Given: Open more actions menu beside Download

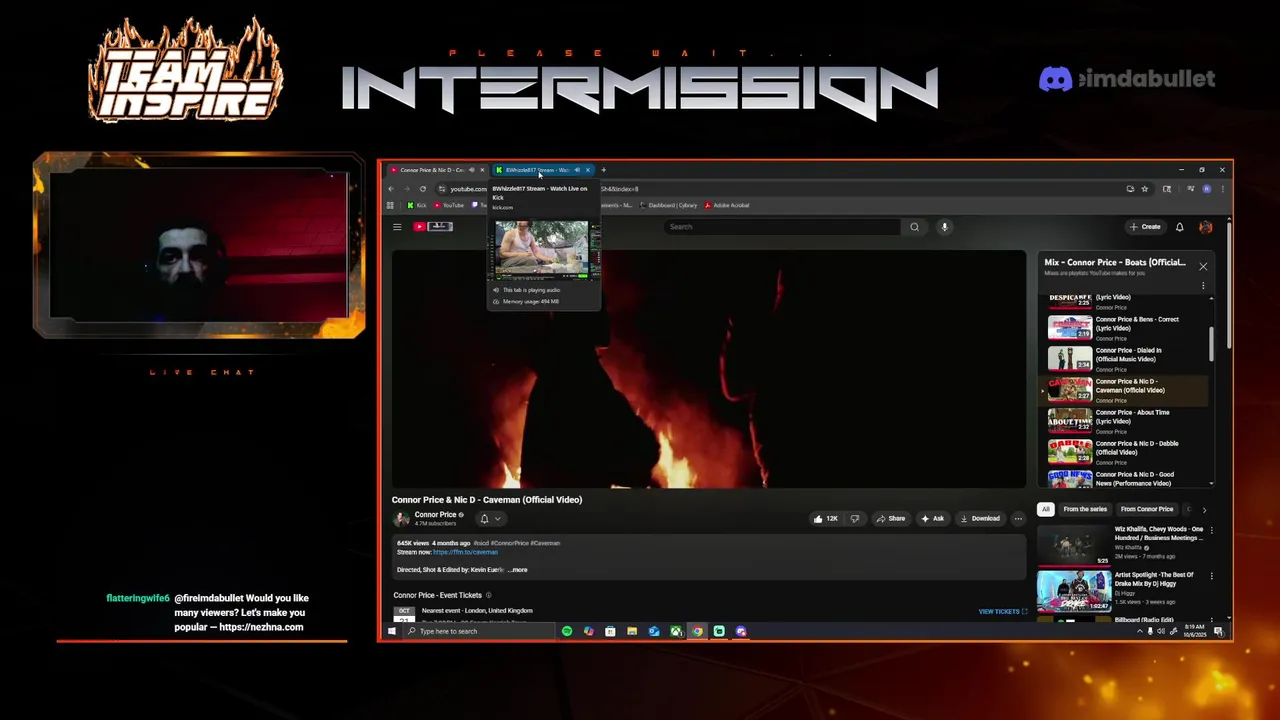Looking at the screenshot, I should (1018, 518).
